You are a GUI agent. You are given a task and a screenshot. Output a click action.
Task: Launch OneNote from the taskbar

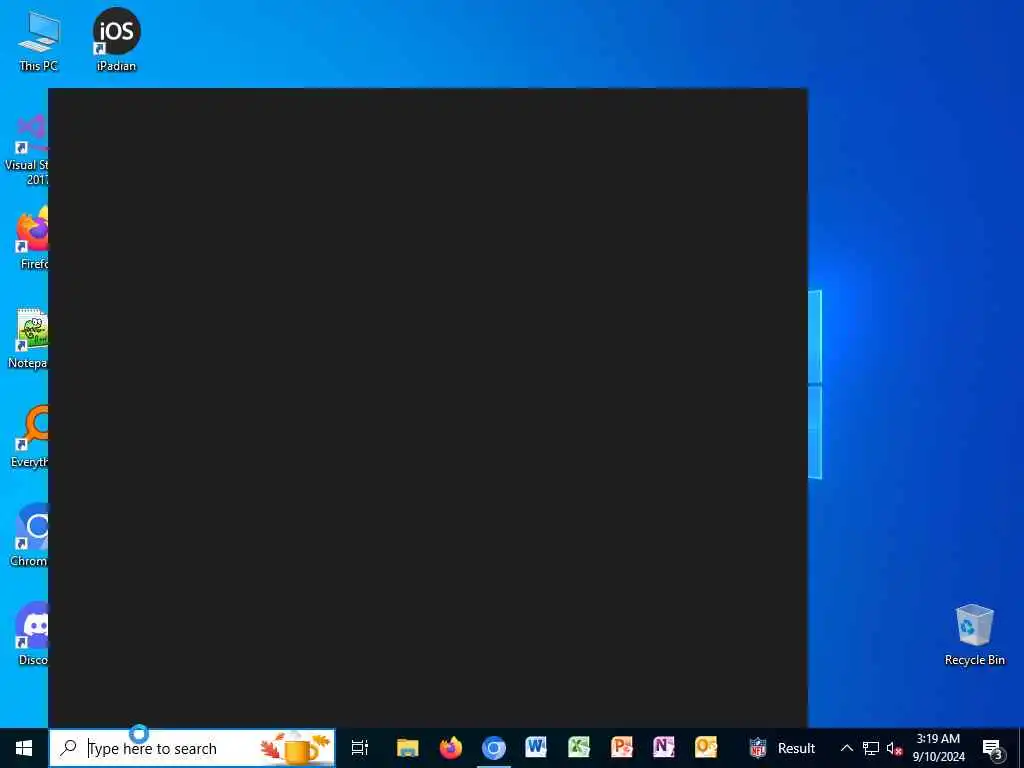[x=664, y=748]
